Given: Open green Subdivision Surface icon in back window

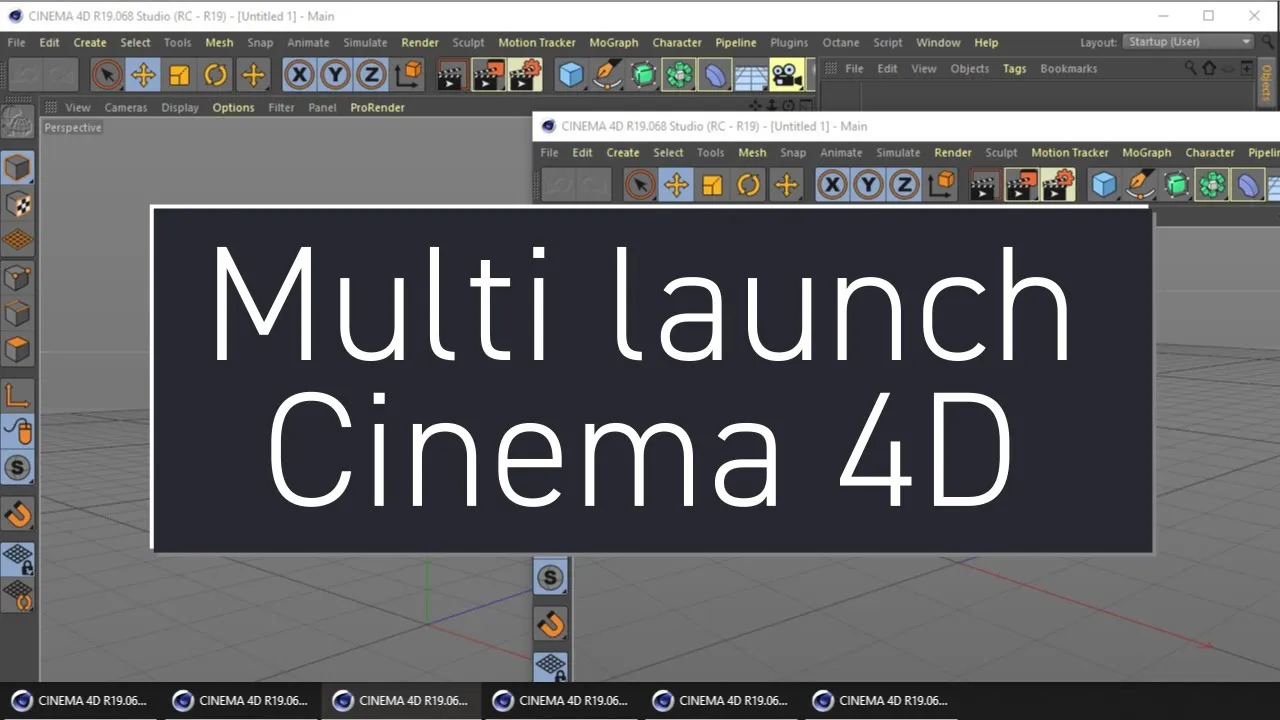Looking at the screenshot, I should click(x=643, y=75).
